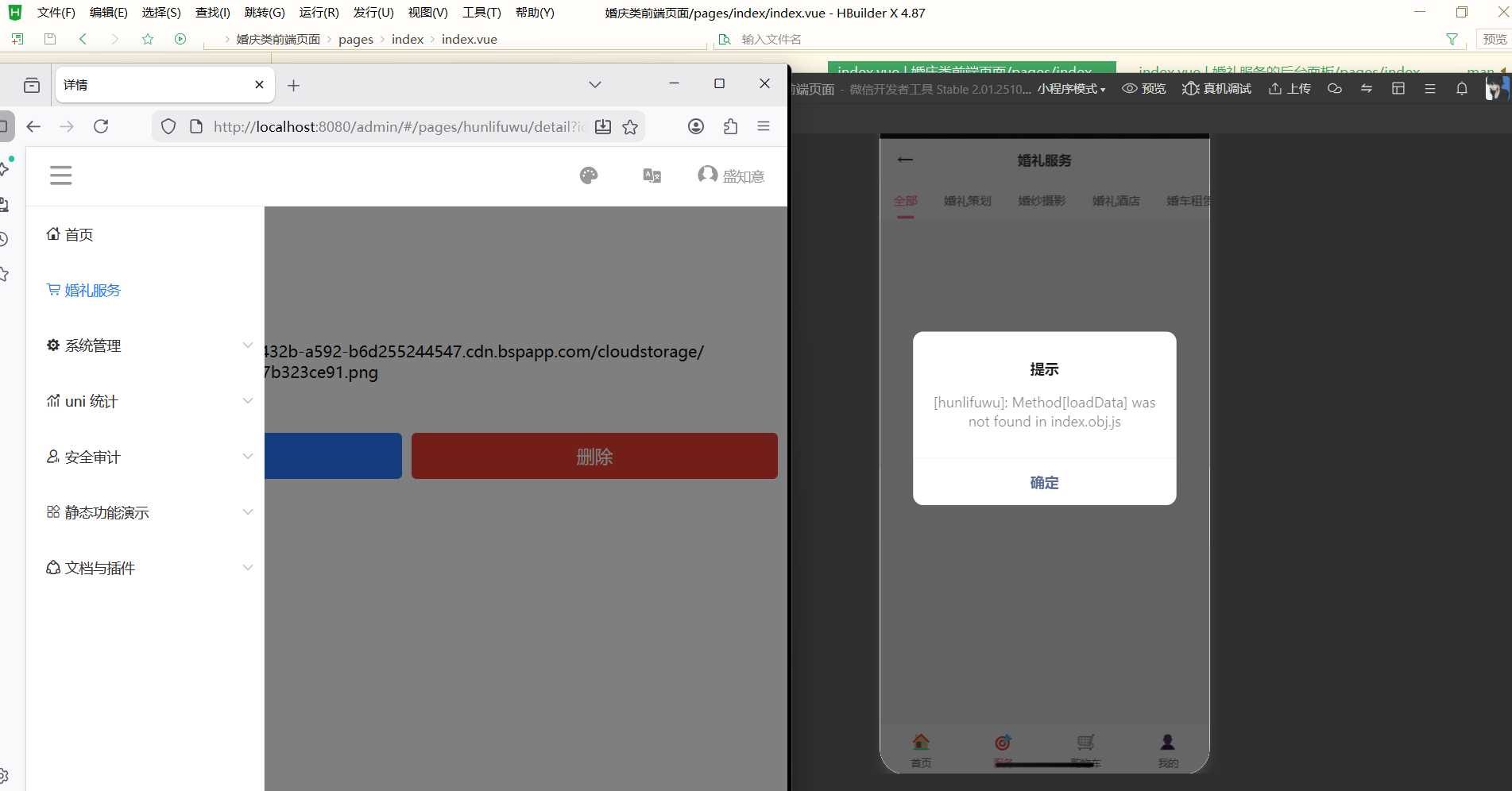Select the 婚礼酒店 tab
The height and width of the screenshot is (791, 1512).
pyautogui.click(x=1116, y=201)
